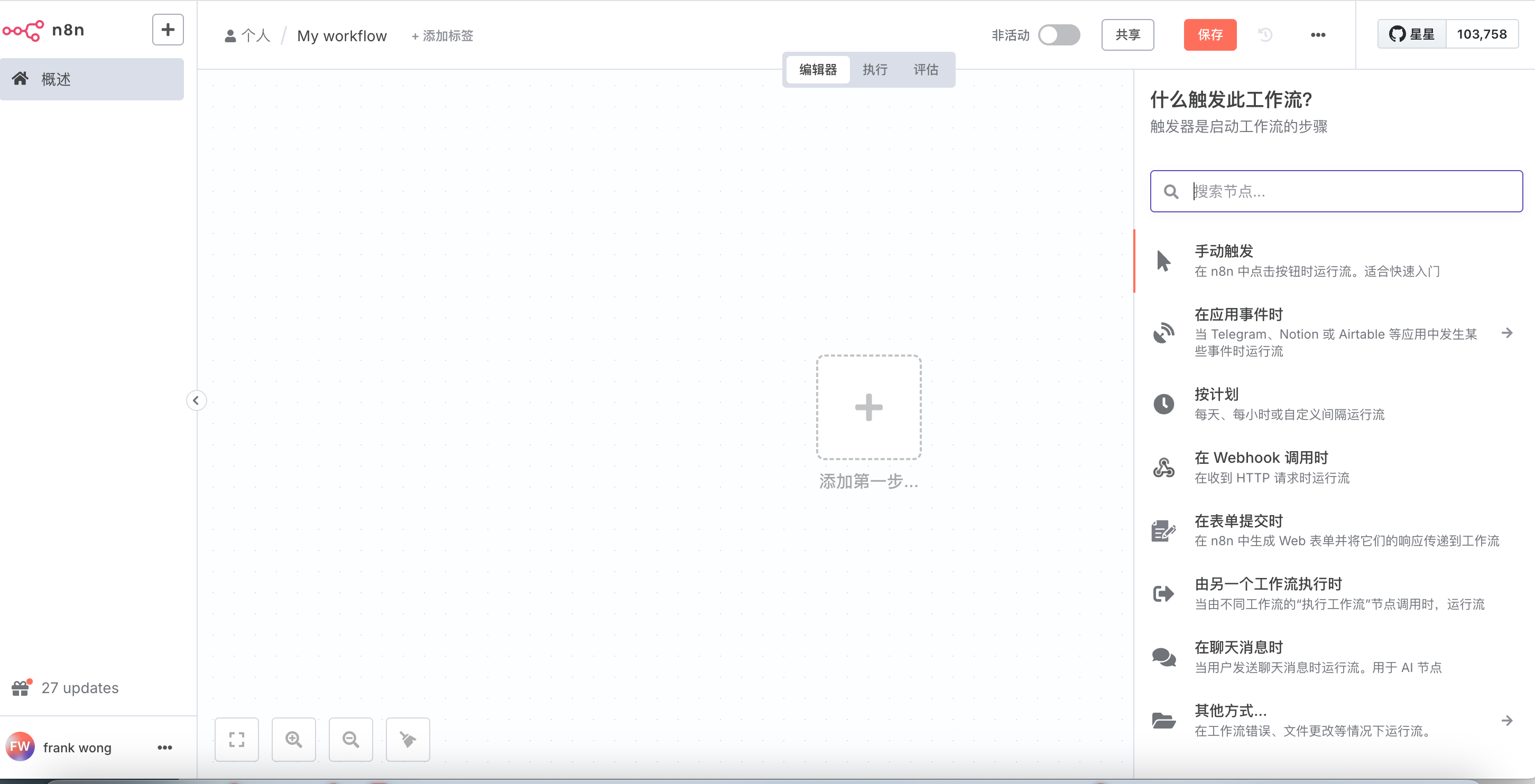Click the 在表单提交时 title text
Screen dimensions: 1535x784
click(x=1239, y=521)
